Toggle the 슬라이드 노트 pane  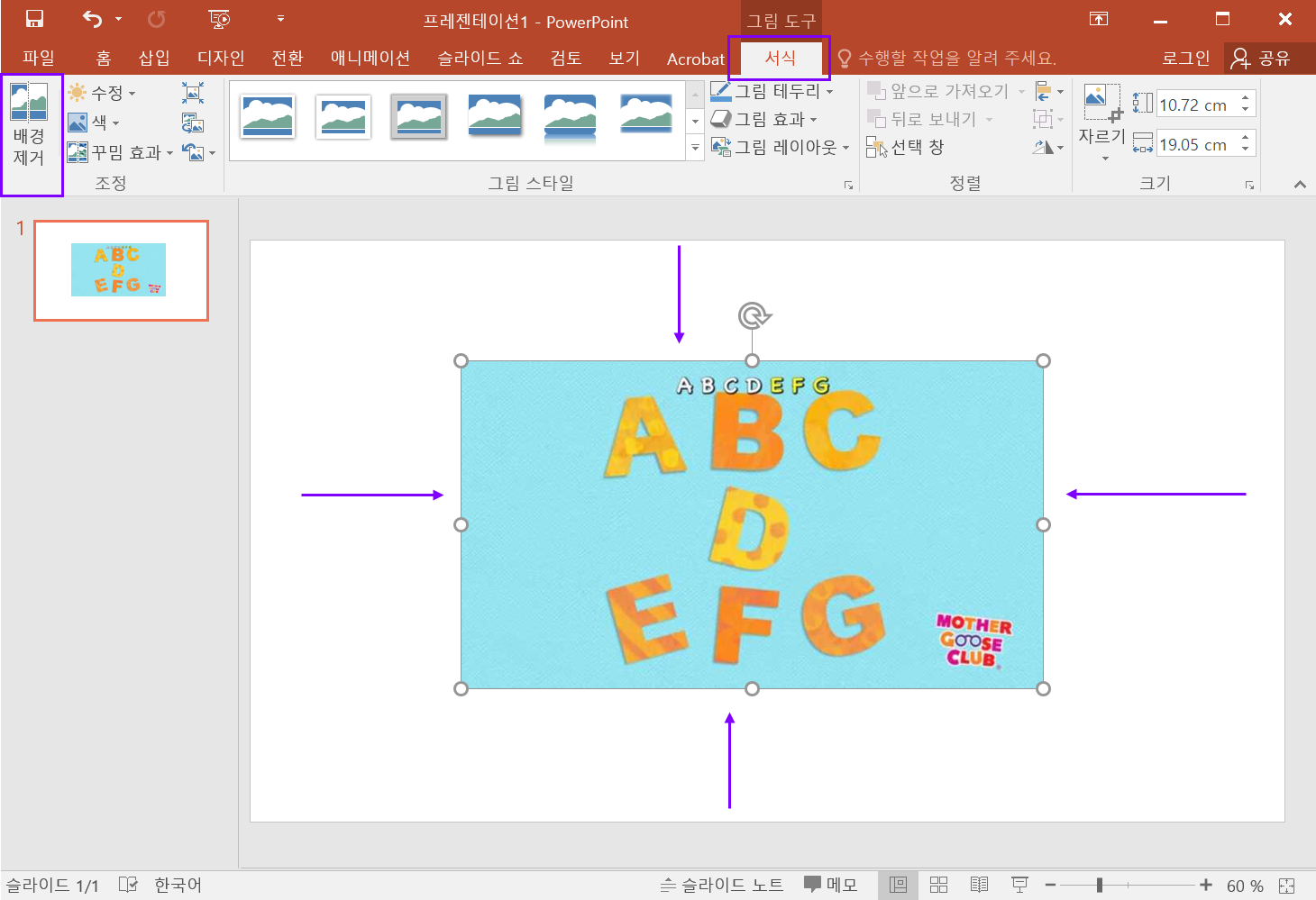[721, 885]
